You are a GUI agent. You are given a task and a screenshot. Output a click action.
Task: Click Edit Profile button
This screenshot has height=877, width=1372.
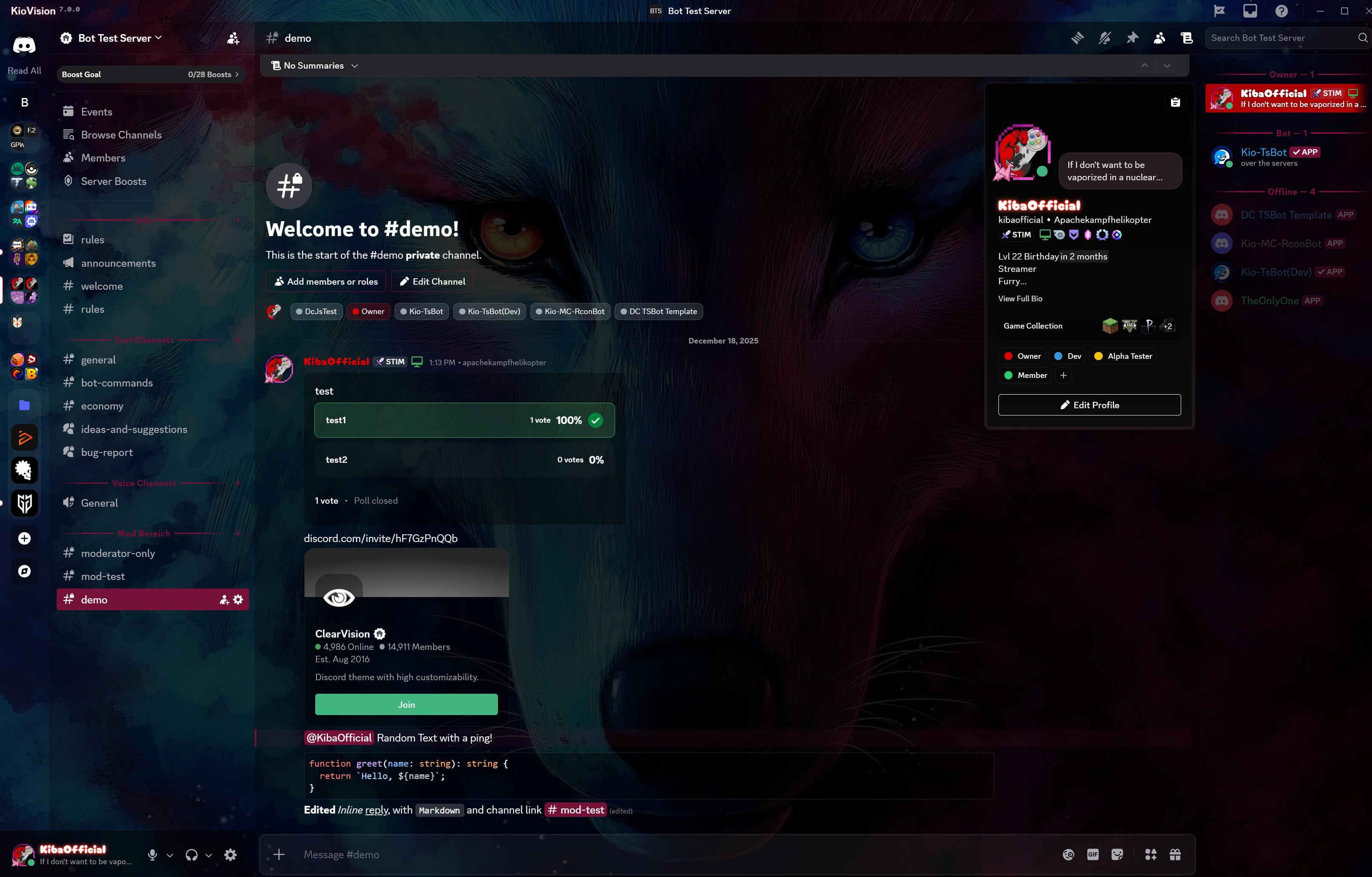[1089, 404]
